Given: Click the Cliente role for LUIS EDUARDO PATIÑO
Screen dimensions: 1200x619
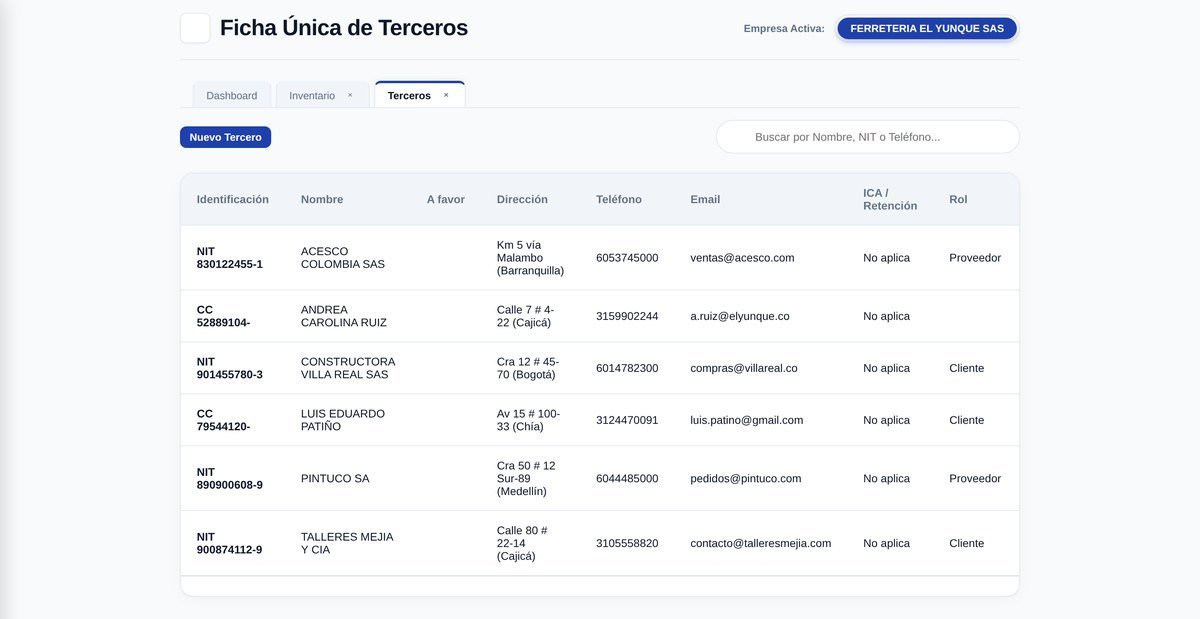Looking at the screenshot, I should 967,420.
